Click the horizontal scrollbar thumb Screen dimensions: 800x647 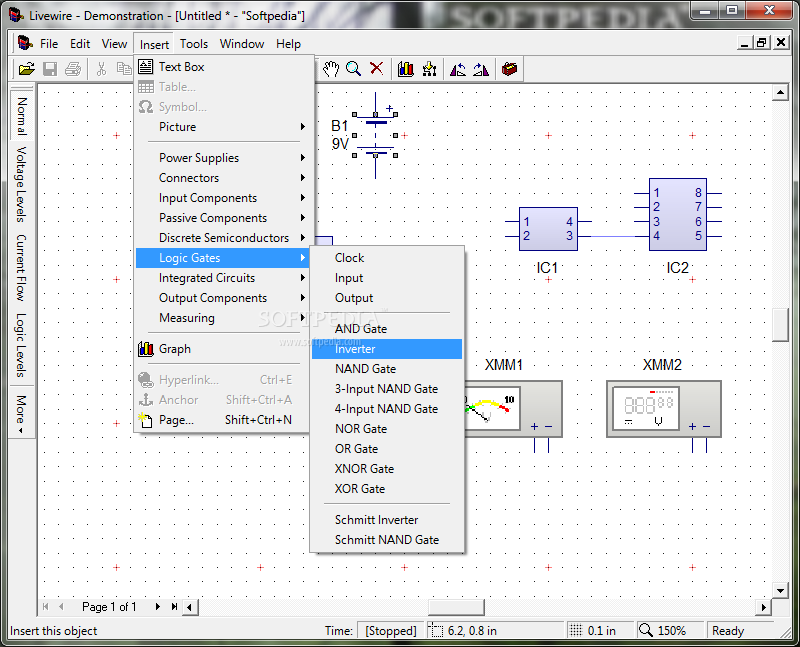tap(456, 607)
